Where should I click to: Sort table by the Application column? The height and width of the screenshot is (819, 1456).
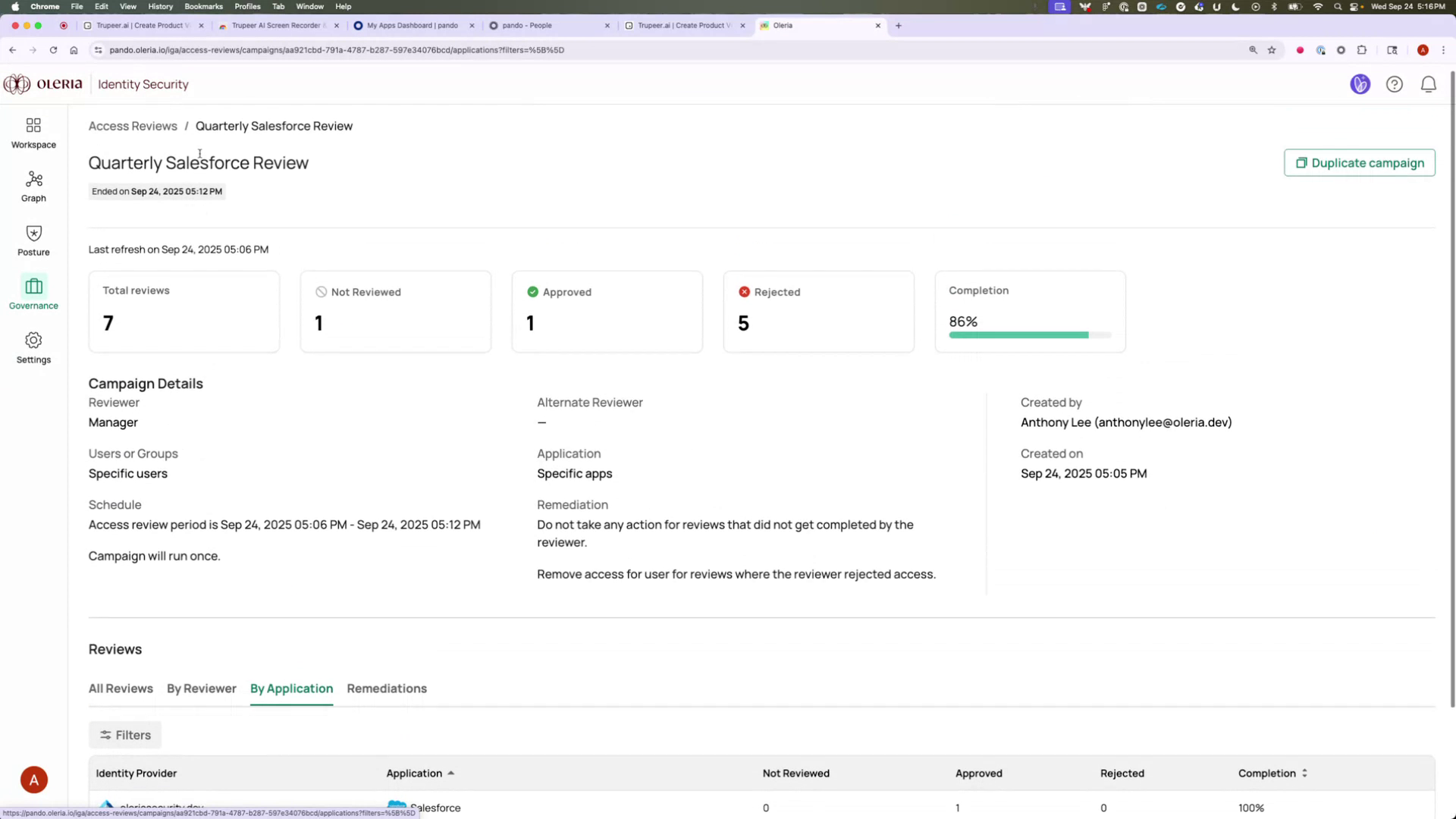(x=420, y=773)
